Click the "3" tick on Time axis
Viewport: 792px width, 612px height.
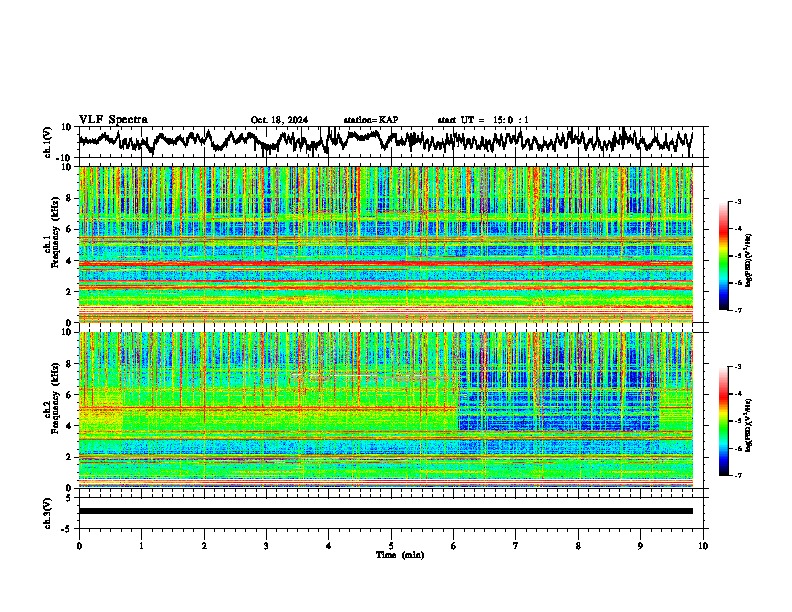pos(266,546)
